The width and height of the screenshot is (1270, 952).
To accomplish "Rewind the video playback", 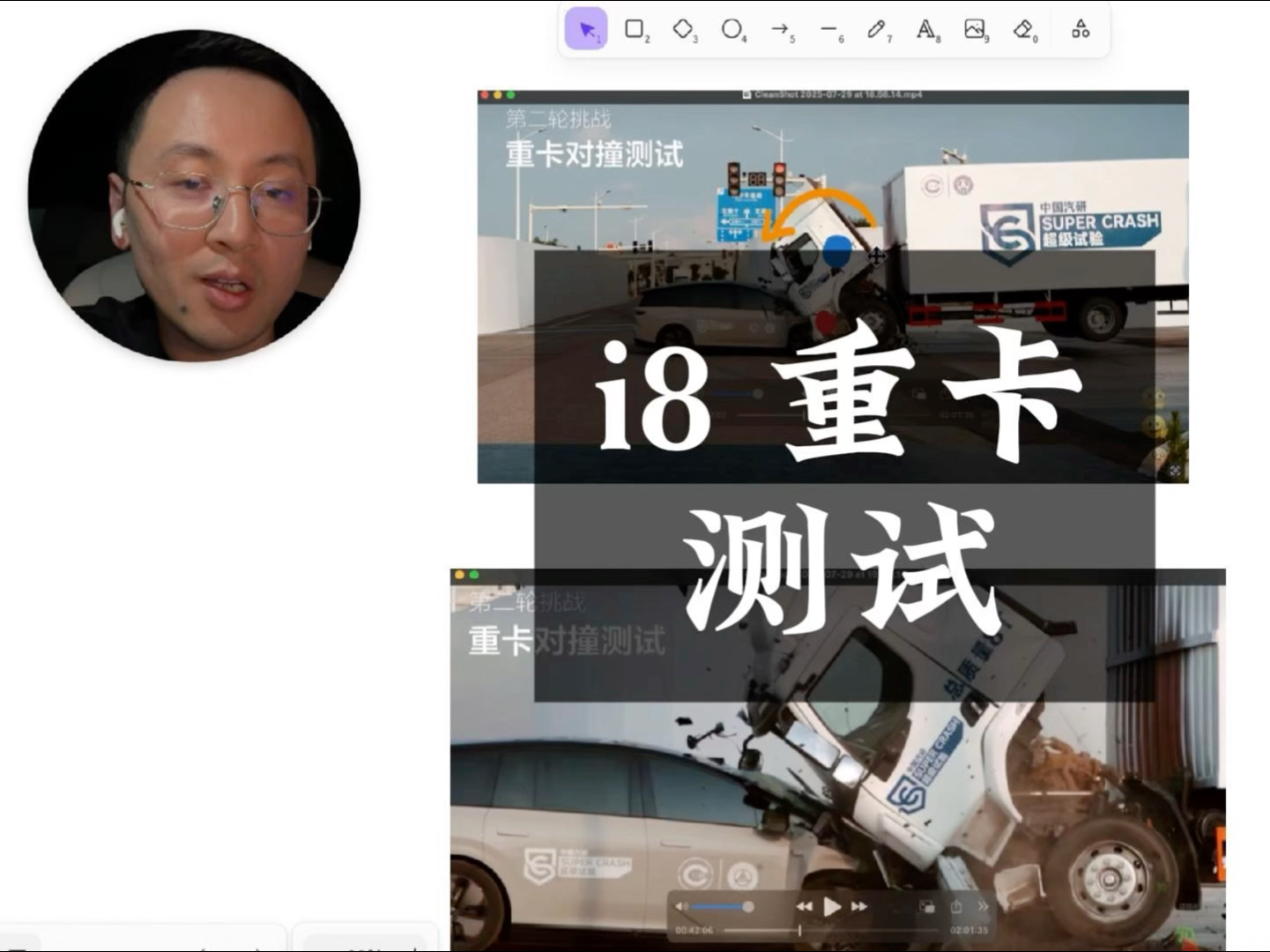I will pyautogui.click(x=804, y=905).
